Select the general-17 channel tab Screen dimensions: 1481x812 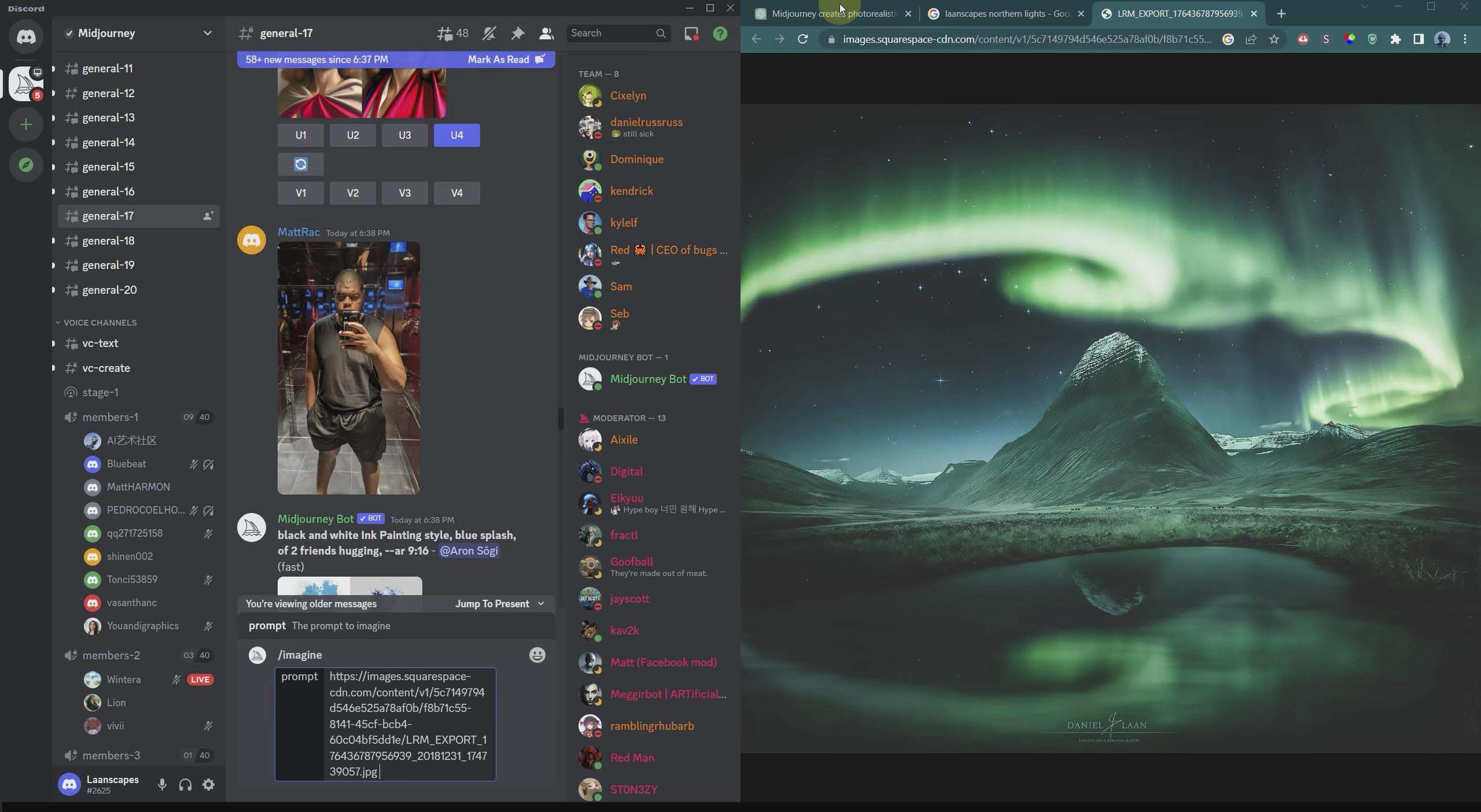point(107,216)
